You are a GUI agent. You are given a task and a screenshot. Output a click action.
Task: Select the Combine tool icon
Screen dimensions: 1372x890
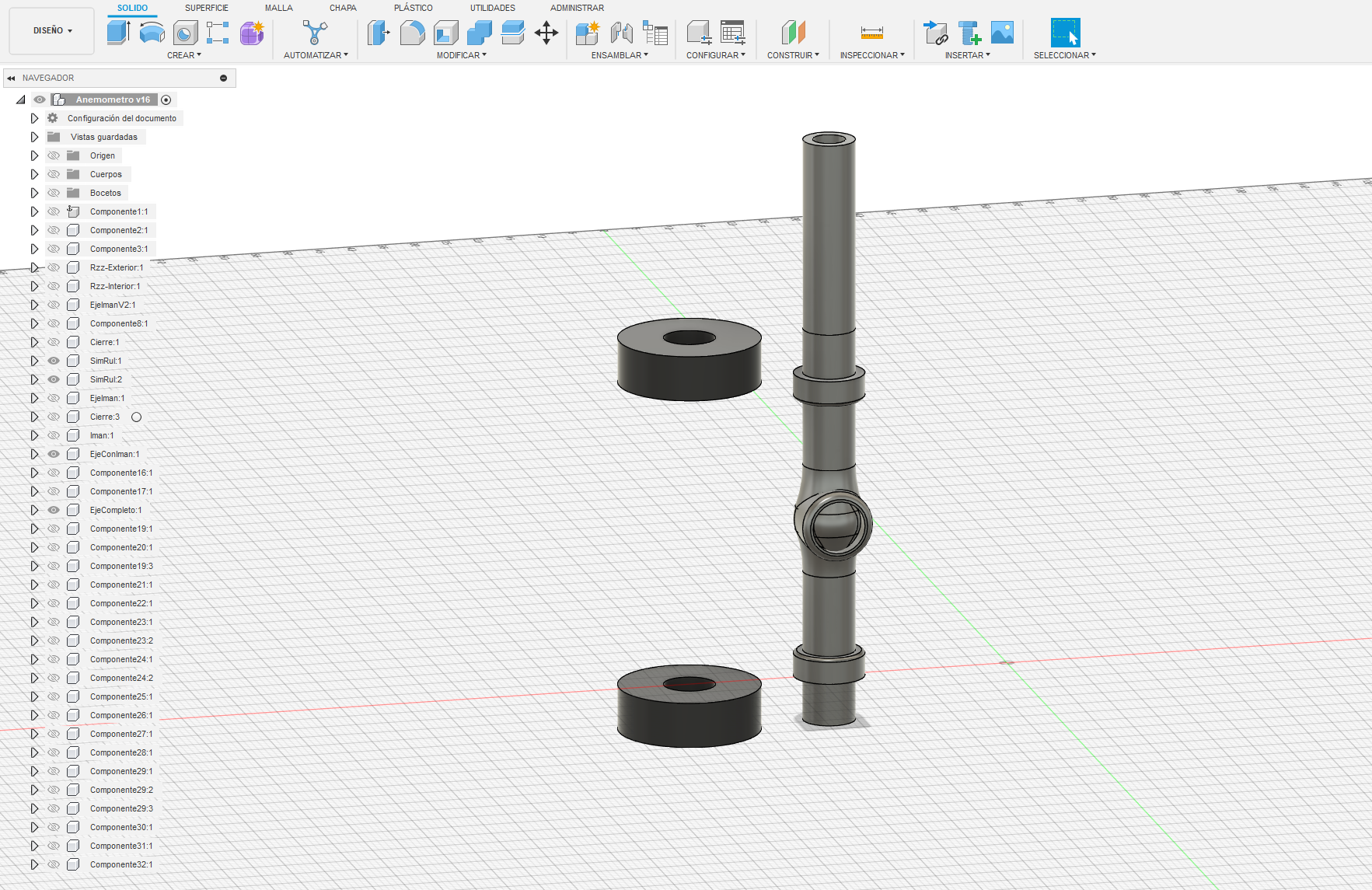(480, 33)
